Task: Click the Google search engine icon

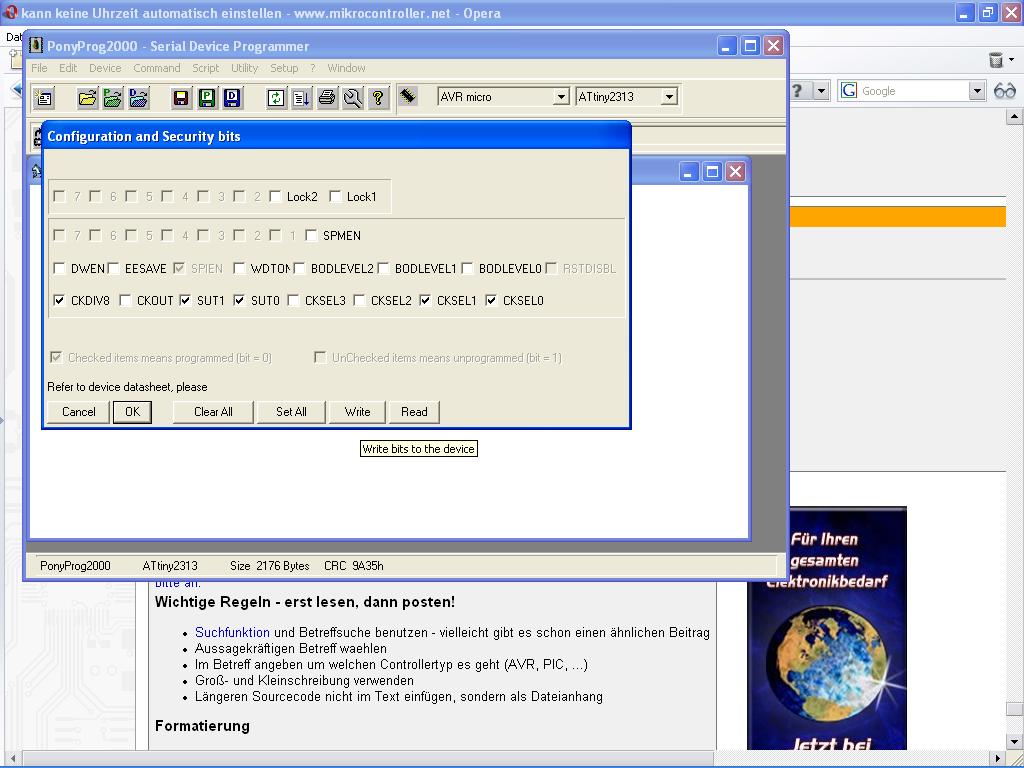Action: click(x=848, y=90)
